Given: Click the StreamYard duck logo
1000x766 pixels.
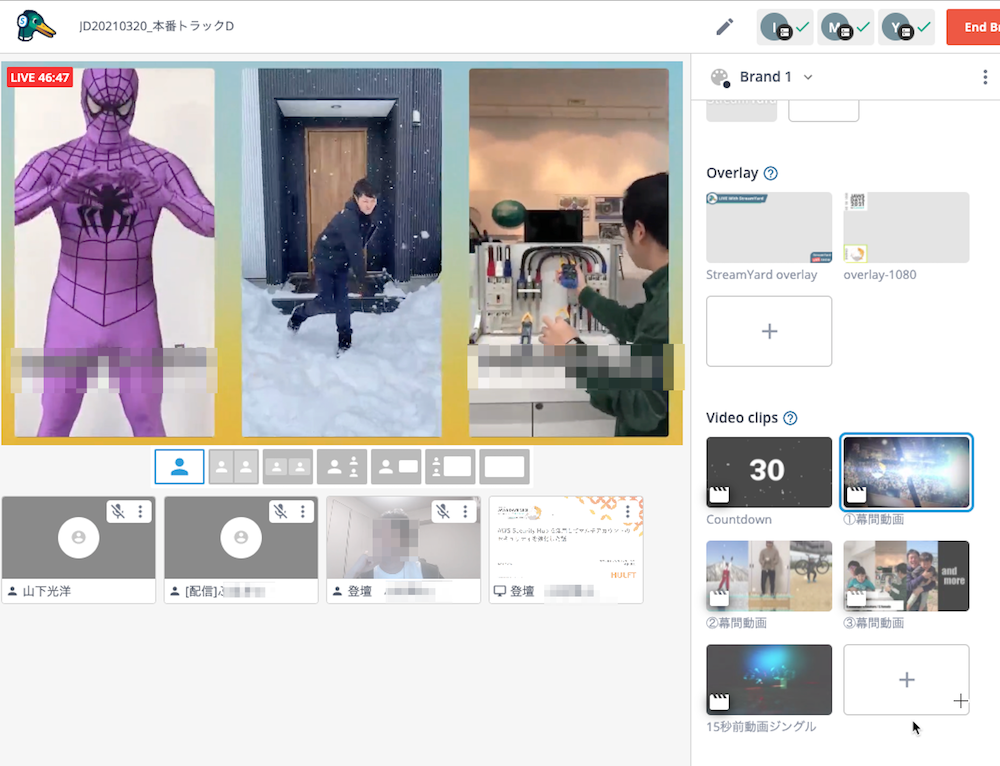Looking at the screenshot, I should (36, 26).
